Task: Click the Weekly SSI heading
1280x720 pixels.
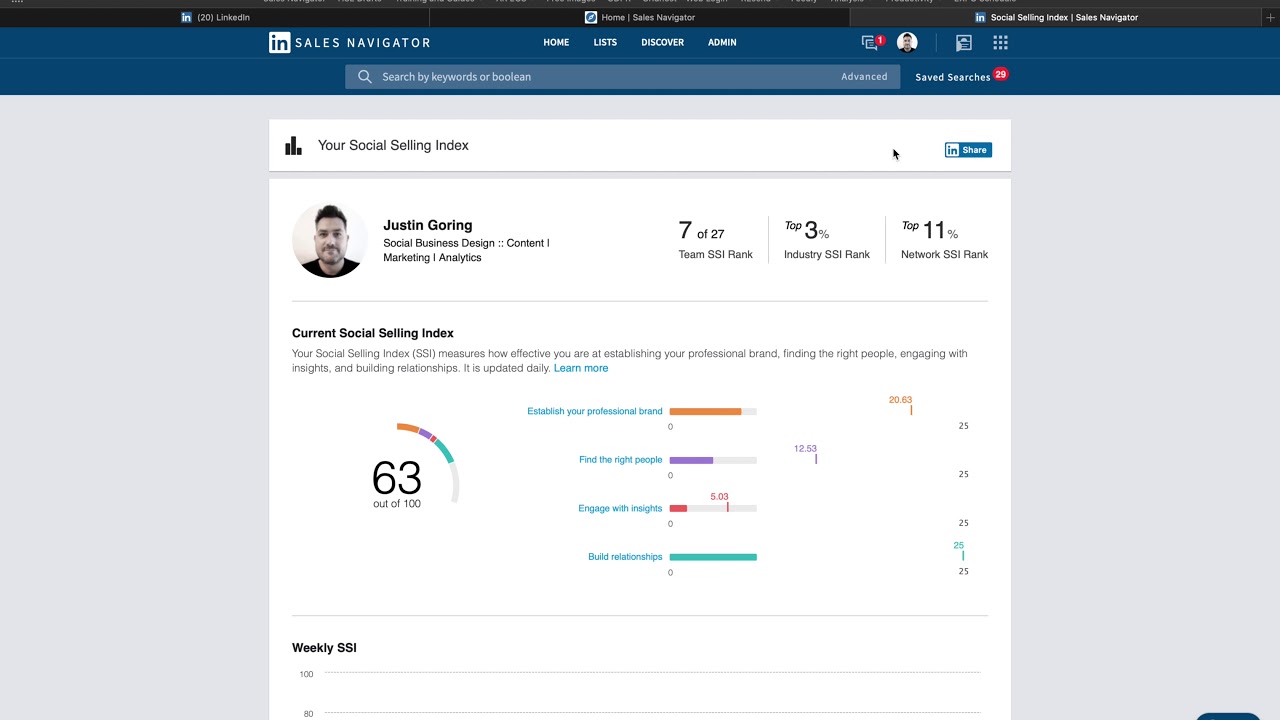Action: point(324,648)
